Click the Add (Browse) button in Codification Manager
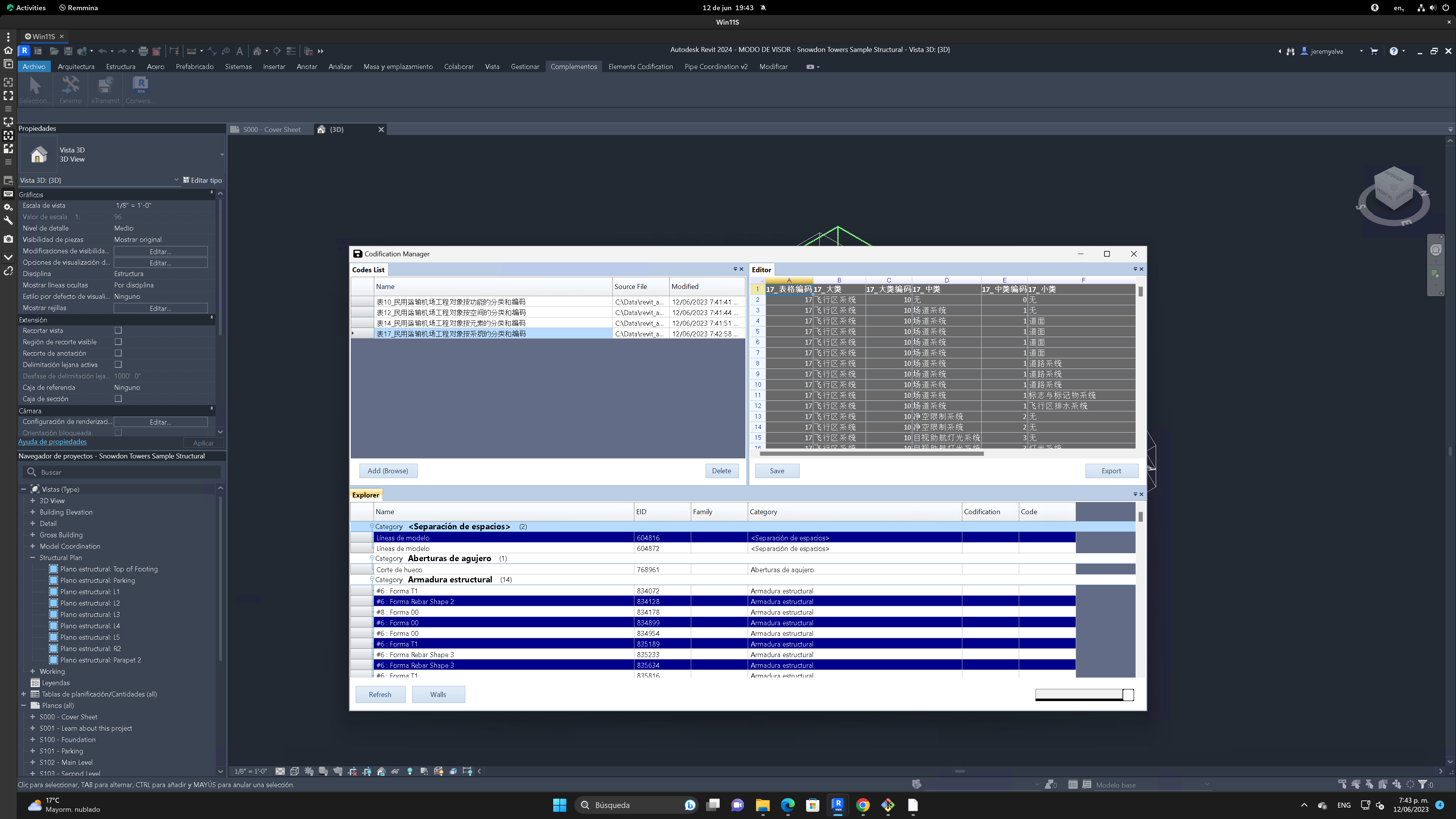Screen dimensions: 1456x819 pos(388,470)
